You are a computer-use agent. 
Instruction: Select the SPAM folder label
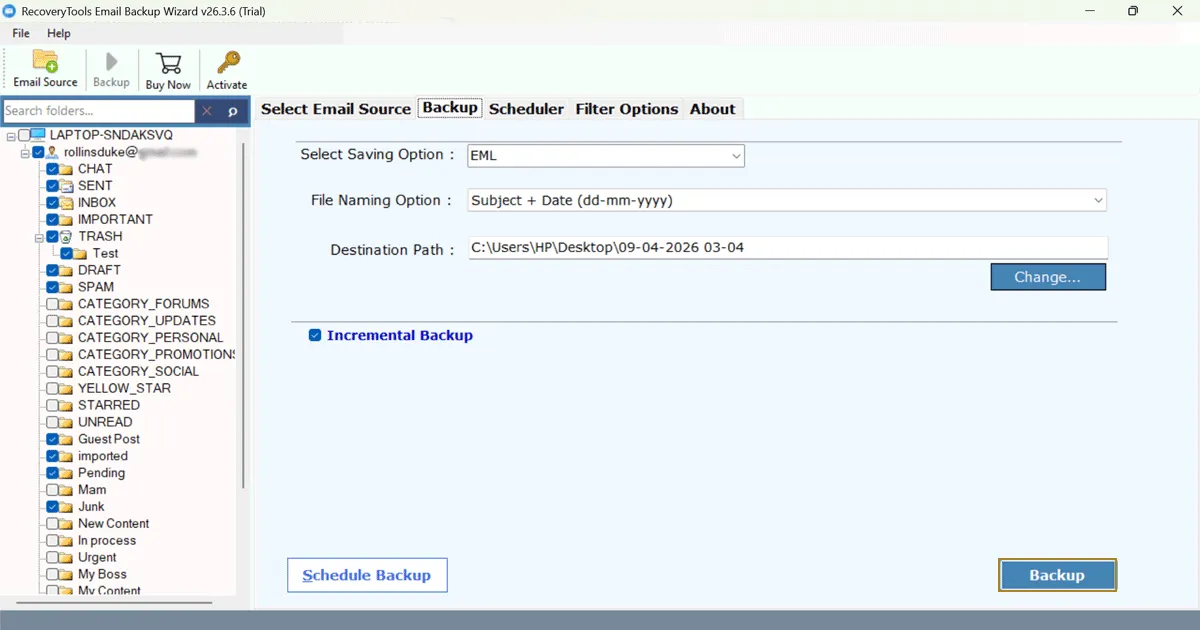pyautogui.click(x=96, y=287)
